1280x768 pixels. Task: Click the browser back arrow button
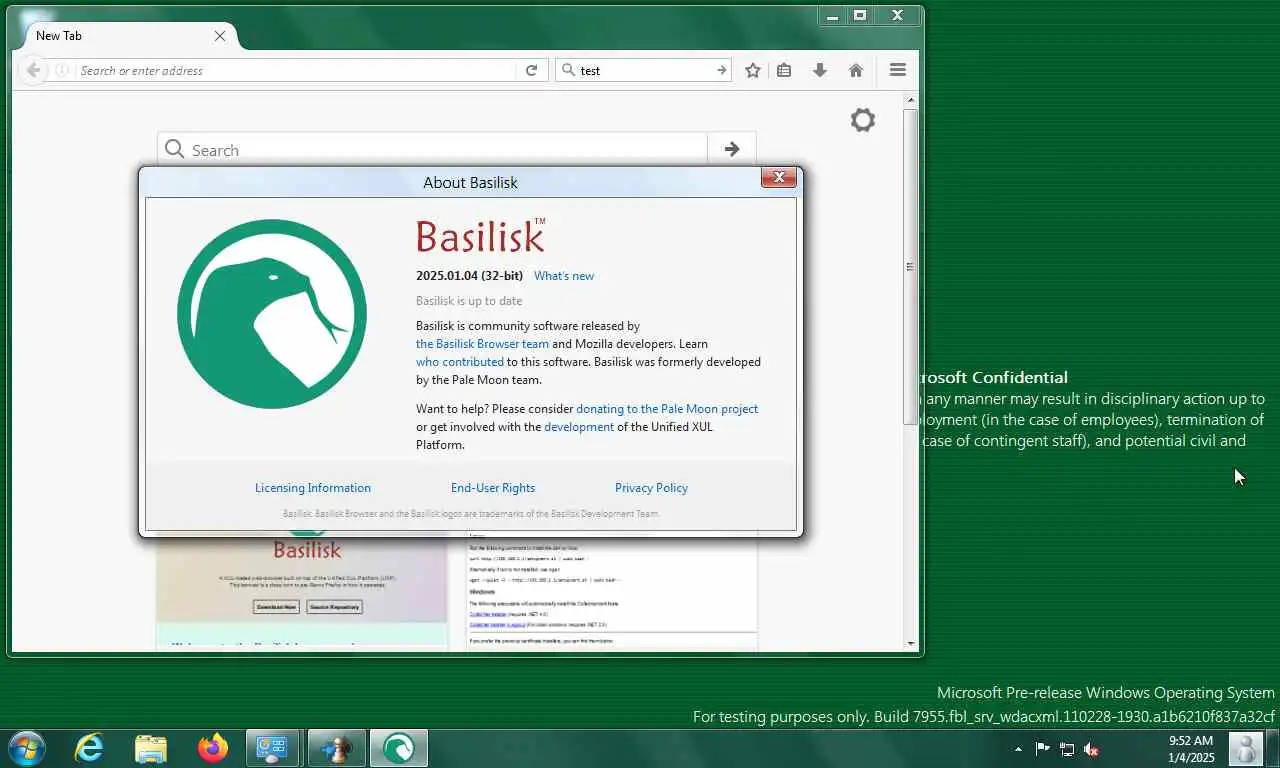coord(33,70)
